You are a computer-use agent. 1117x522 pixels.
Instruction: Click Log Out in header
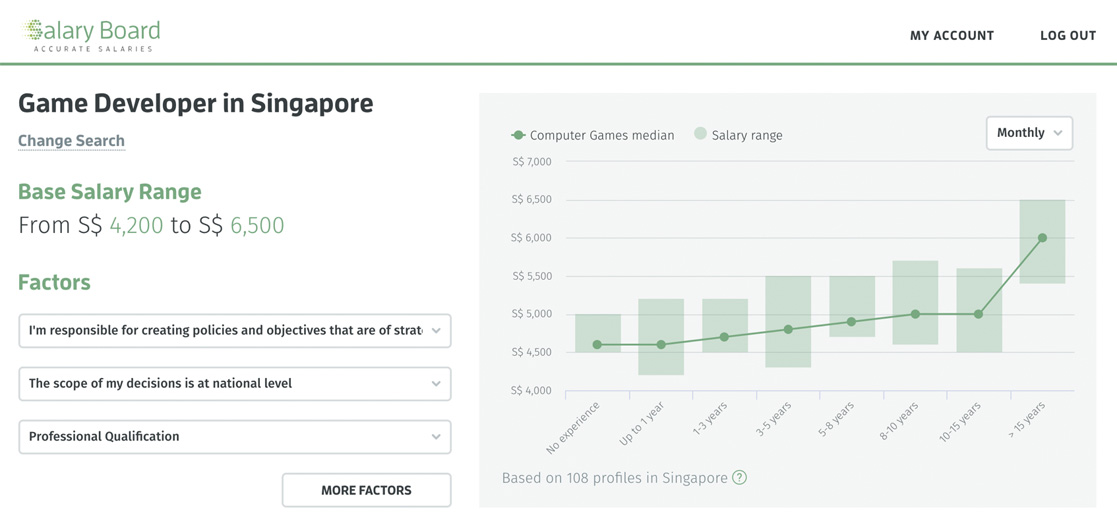pos(1067,35)
